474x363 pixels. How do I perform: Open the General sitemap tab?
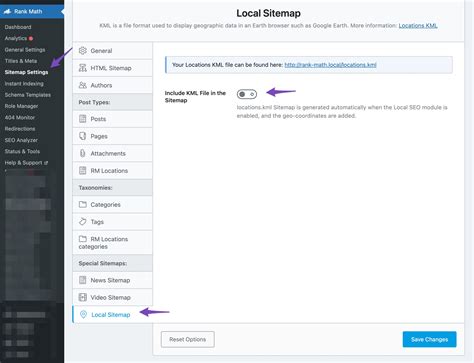pos(113,51)
